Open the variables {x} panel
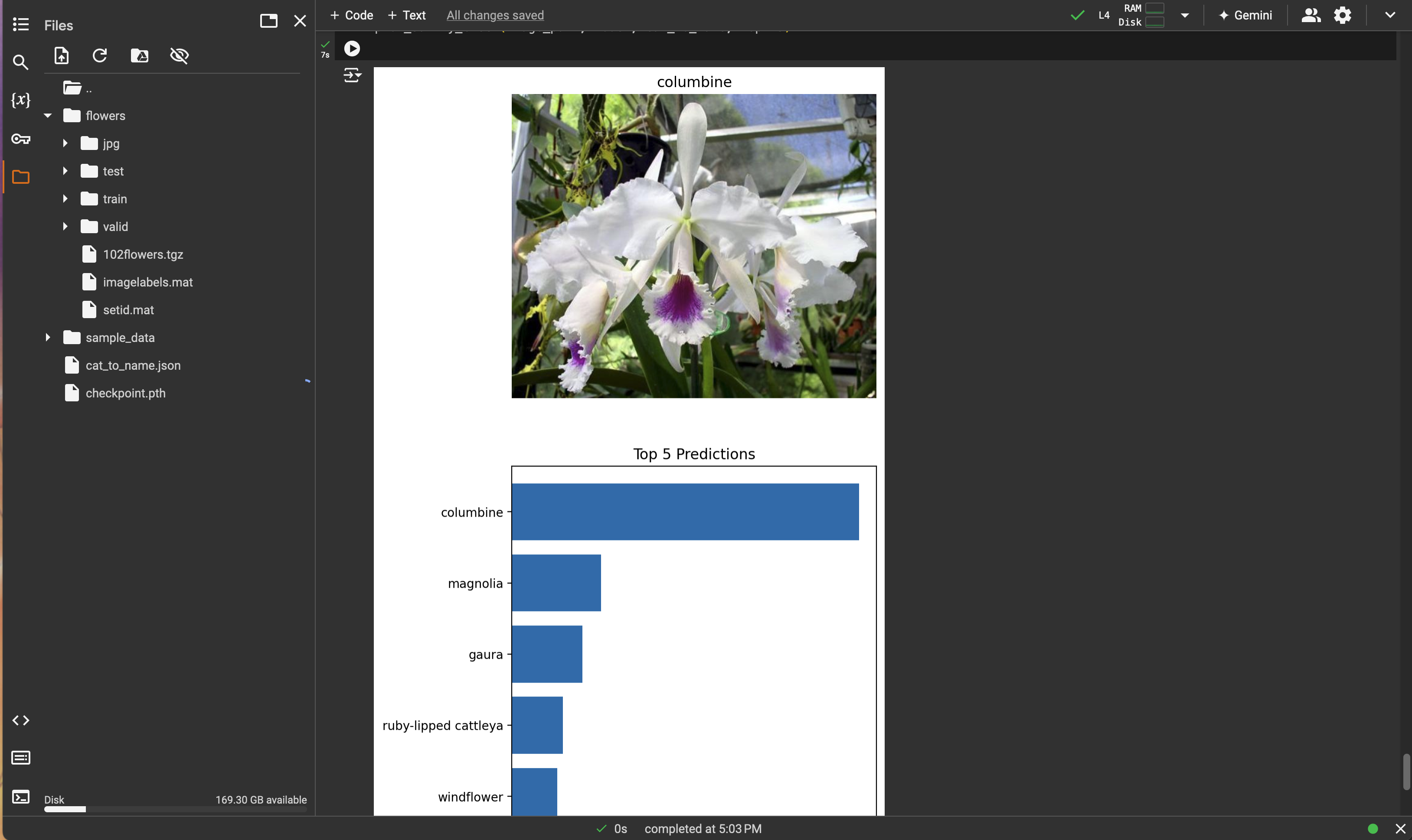1412x840 pixels. point(20,100)
